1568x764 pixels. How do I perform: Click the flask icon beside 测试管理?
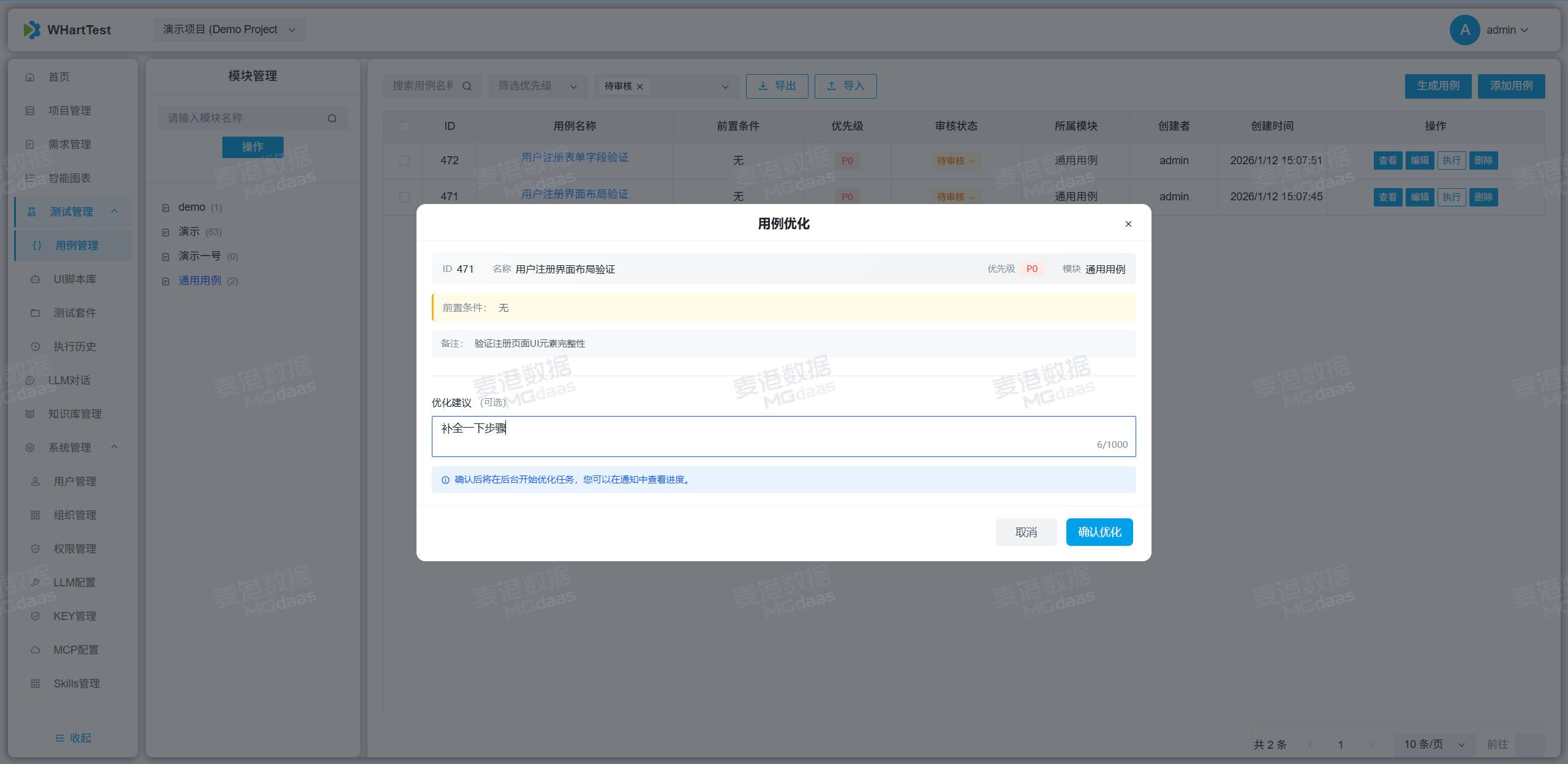[x=32, y=212]
